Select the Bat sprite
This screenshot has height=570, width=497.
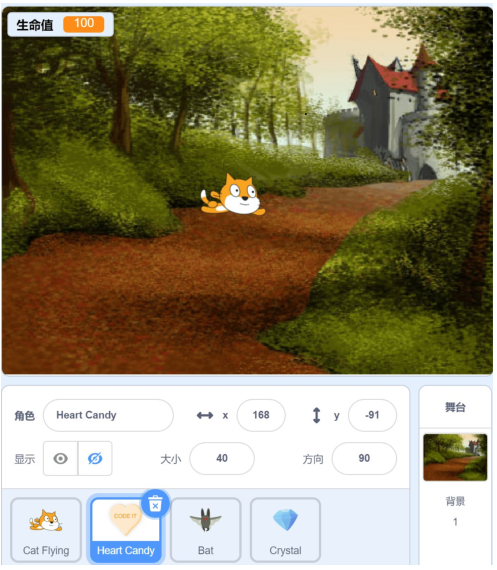(205, 530)
